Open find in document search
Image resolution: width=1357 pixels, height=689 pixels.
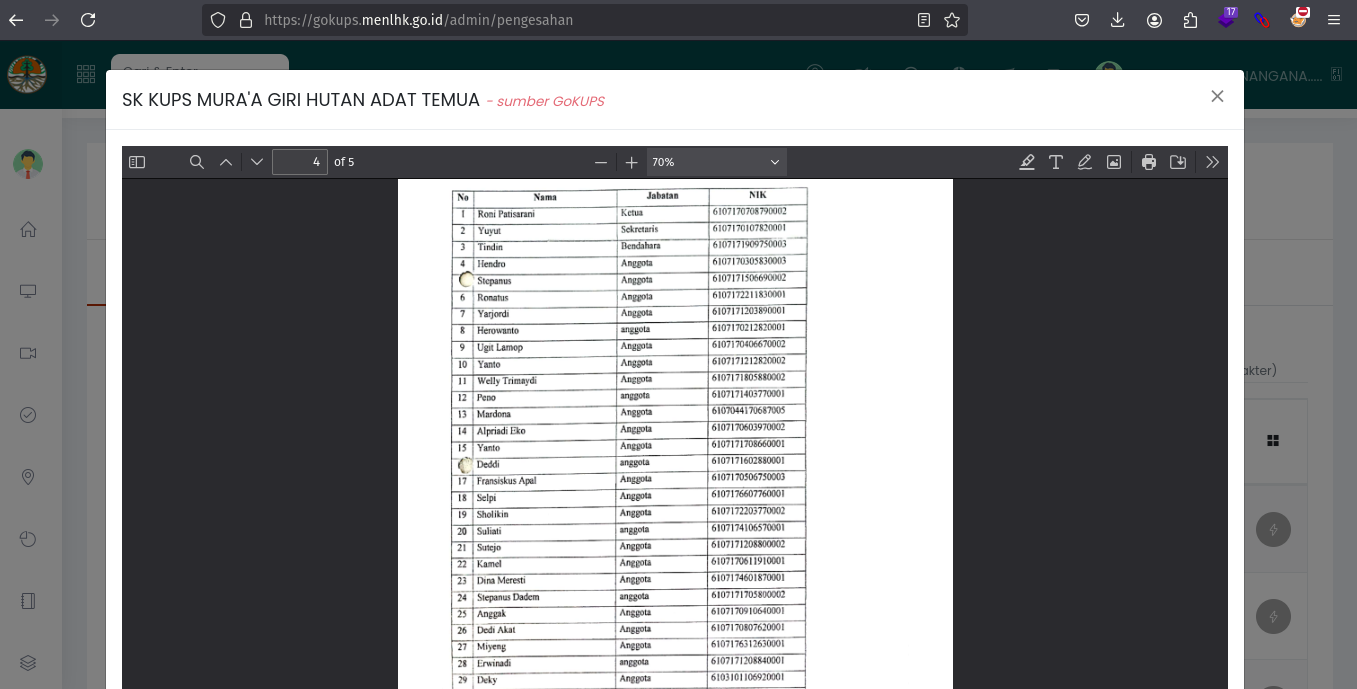[x=197, y=162]
